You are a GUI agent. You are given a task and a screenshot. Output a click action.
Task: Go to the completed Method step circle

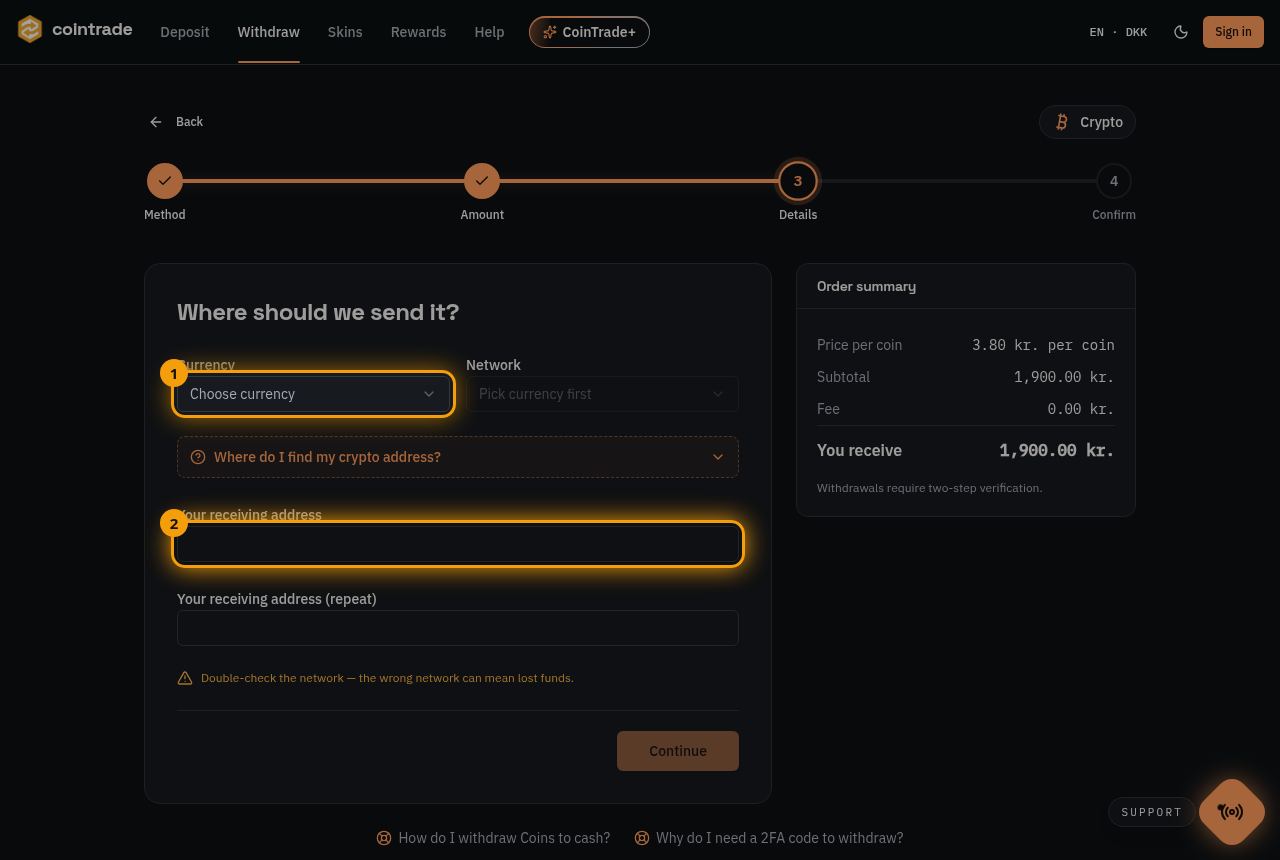click(165, 181)
